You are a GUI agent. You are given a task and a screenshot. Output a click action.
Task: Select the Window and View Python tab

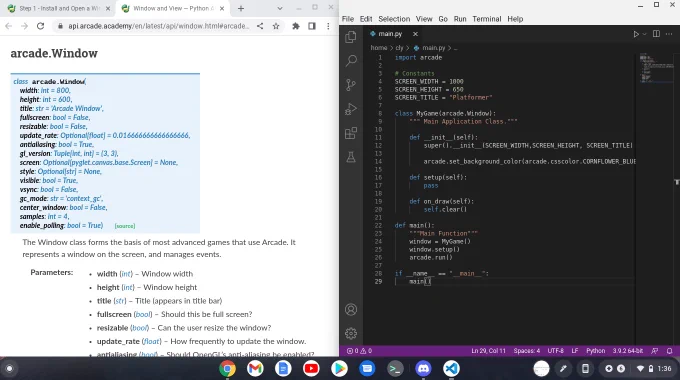pyautogui.click(x=173, y=8)
